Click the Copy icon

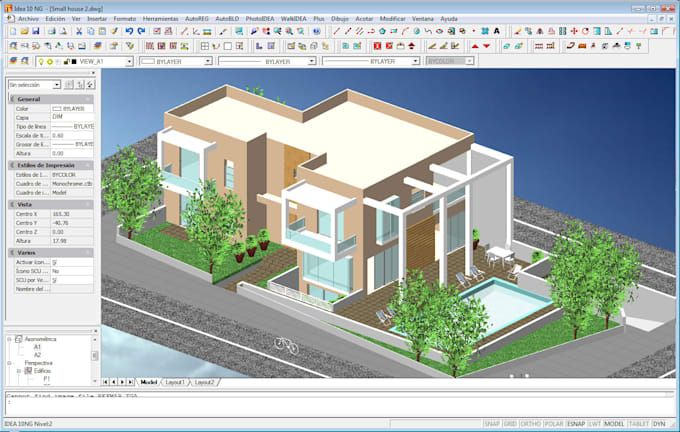pos(91,31)
